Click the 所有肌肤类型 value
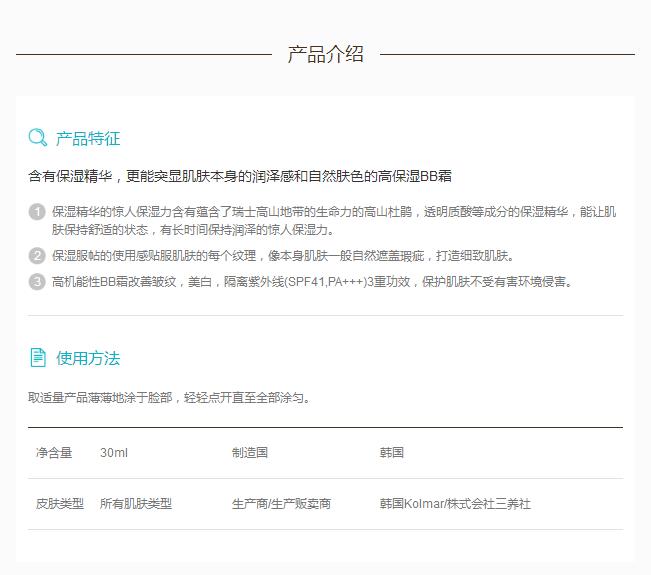Image resolution: width=651 pixels, height=575 pixels. pos(136,504)
